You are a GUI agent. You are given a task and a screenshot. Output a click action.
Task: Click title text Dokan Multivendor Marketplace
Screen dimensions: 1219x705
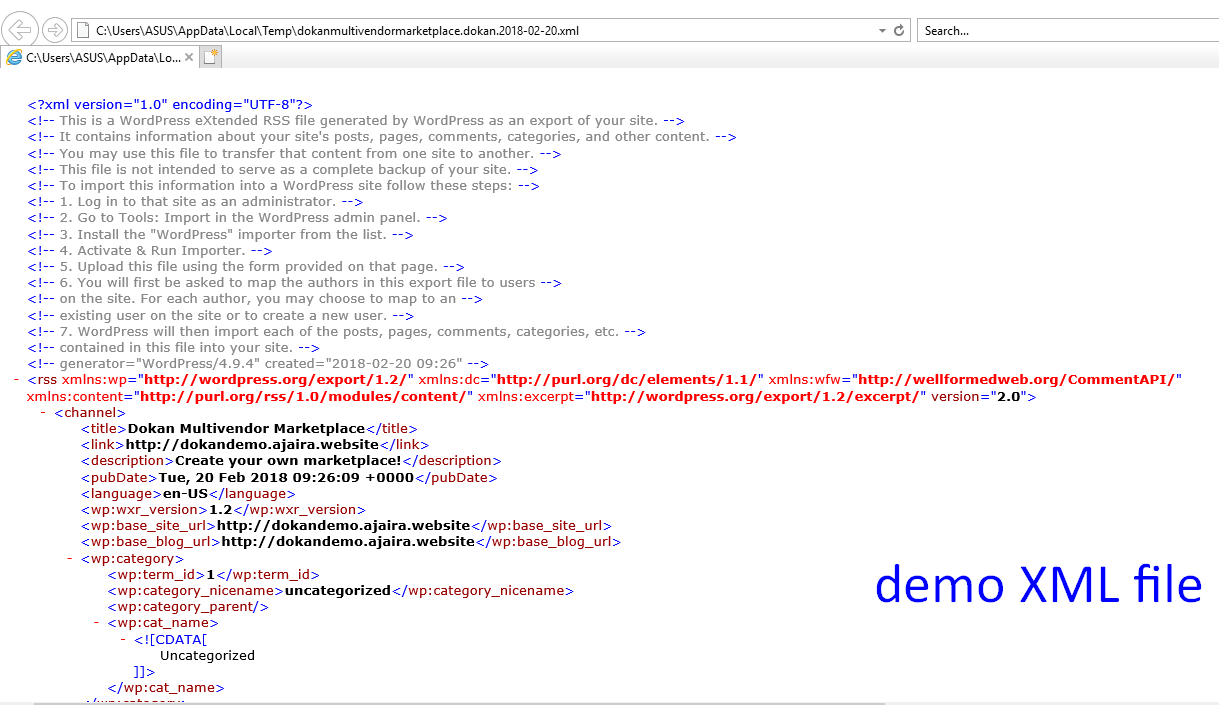point(246,428)
